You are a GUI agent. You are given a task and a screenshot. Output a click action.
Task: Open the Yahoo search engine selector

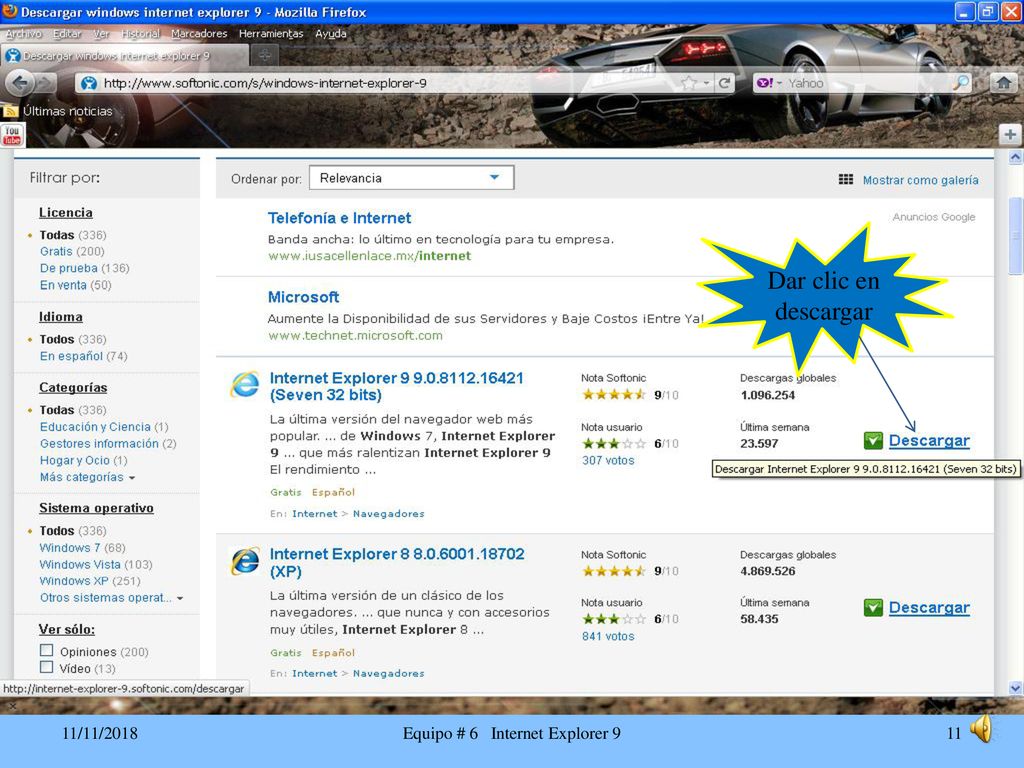(769, 83)
